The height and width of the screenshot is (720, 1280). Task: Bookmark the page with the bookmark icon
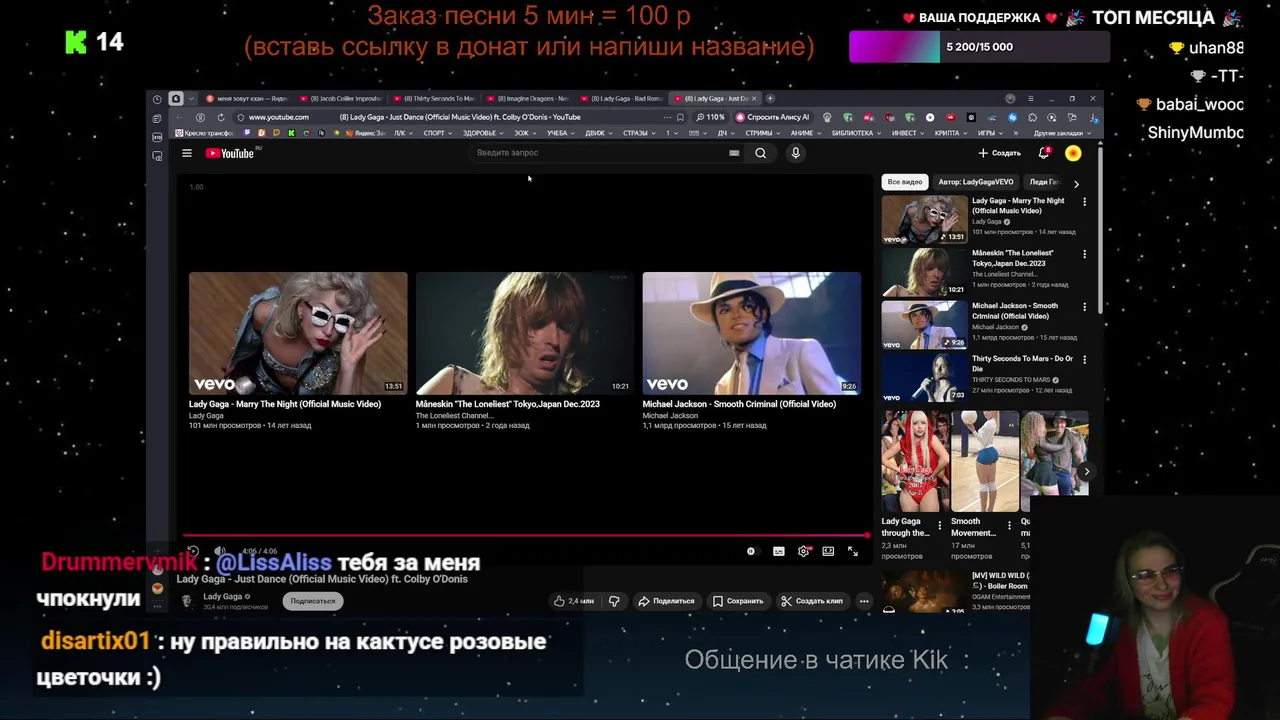680,117
